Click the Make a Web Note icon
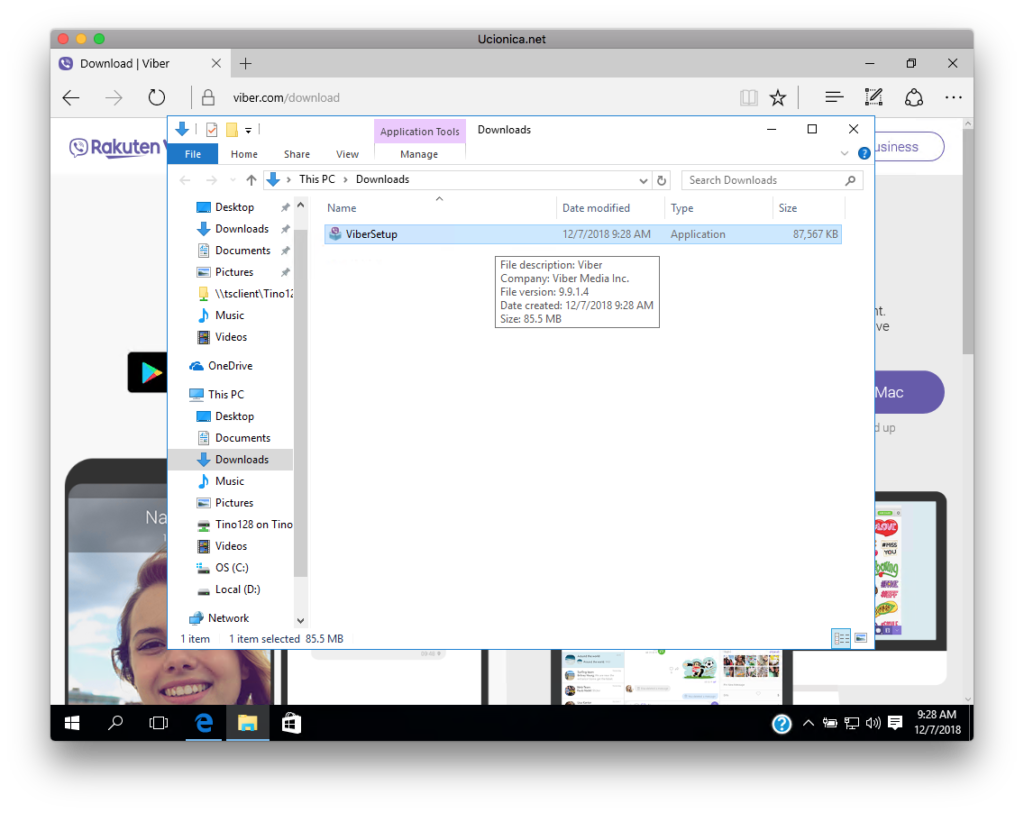This screenshot has height=813, width=1024. click(x=873, y=97)
